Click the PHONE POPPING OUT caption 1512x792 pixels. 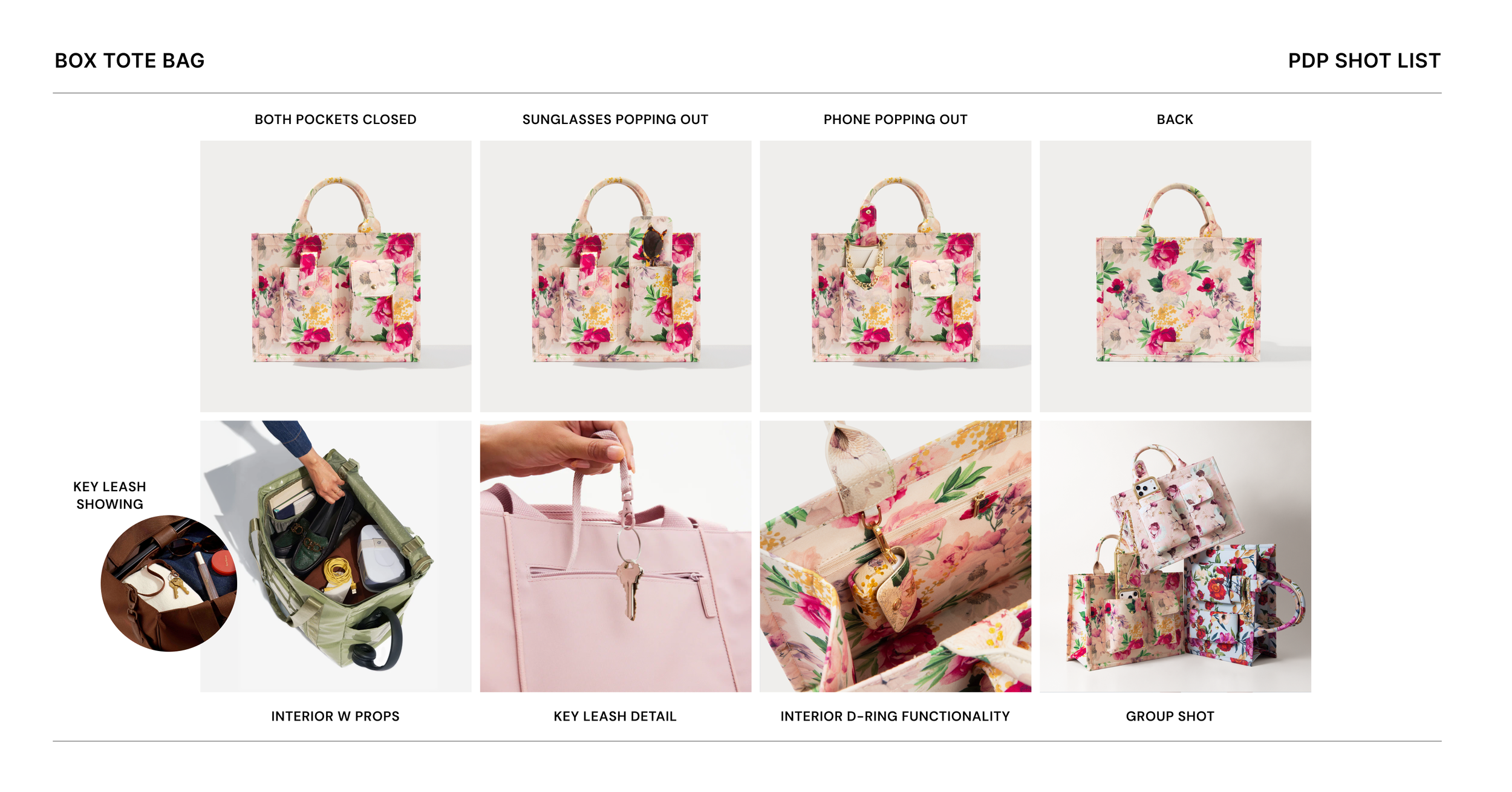[896, 120]
